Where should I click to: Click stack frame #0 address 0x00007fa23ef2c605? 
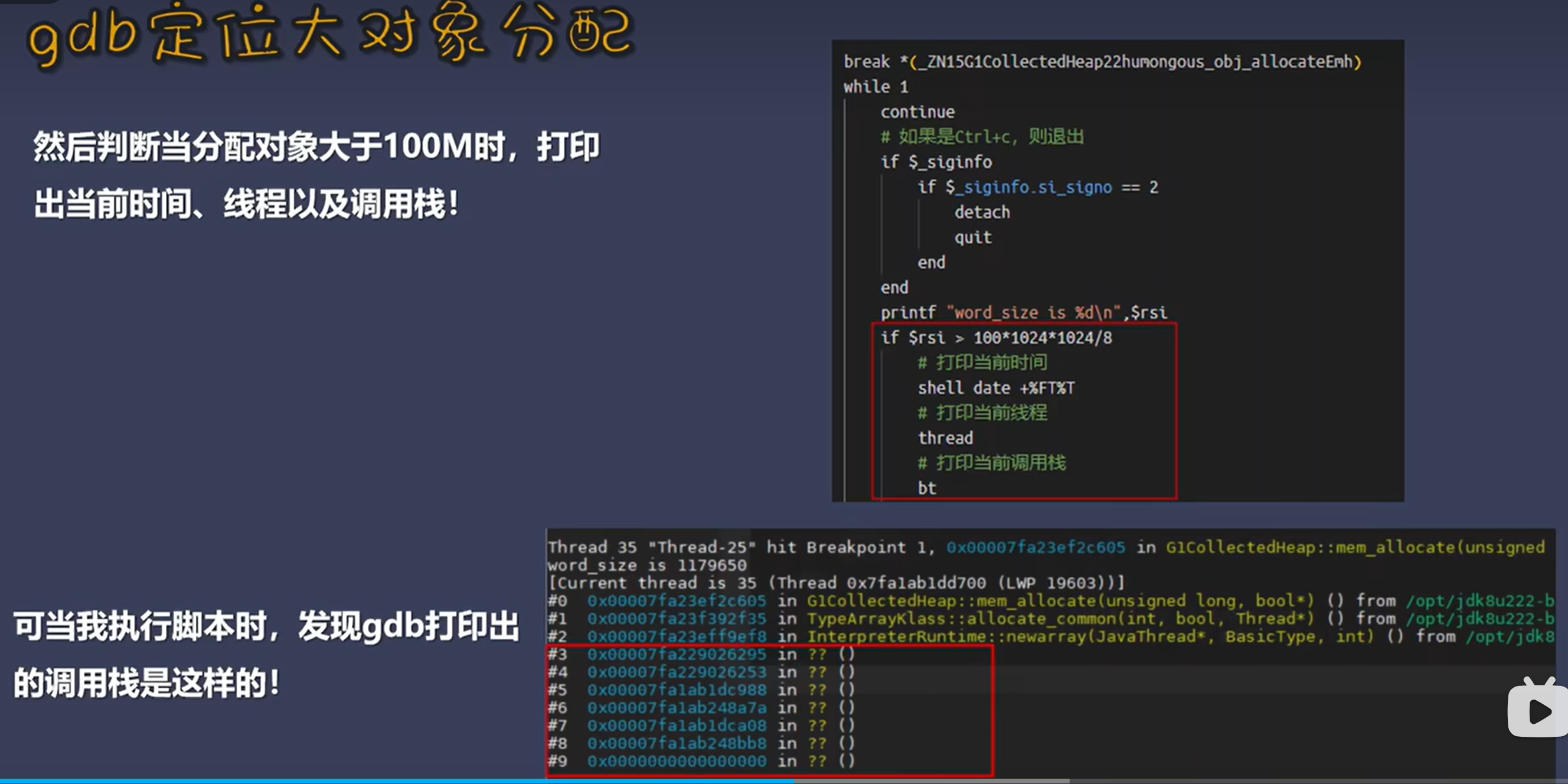pos(677,601)
